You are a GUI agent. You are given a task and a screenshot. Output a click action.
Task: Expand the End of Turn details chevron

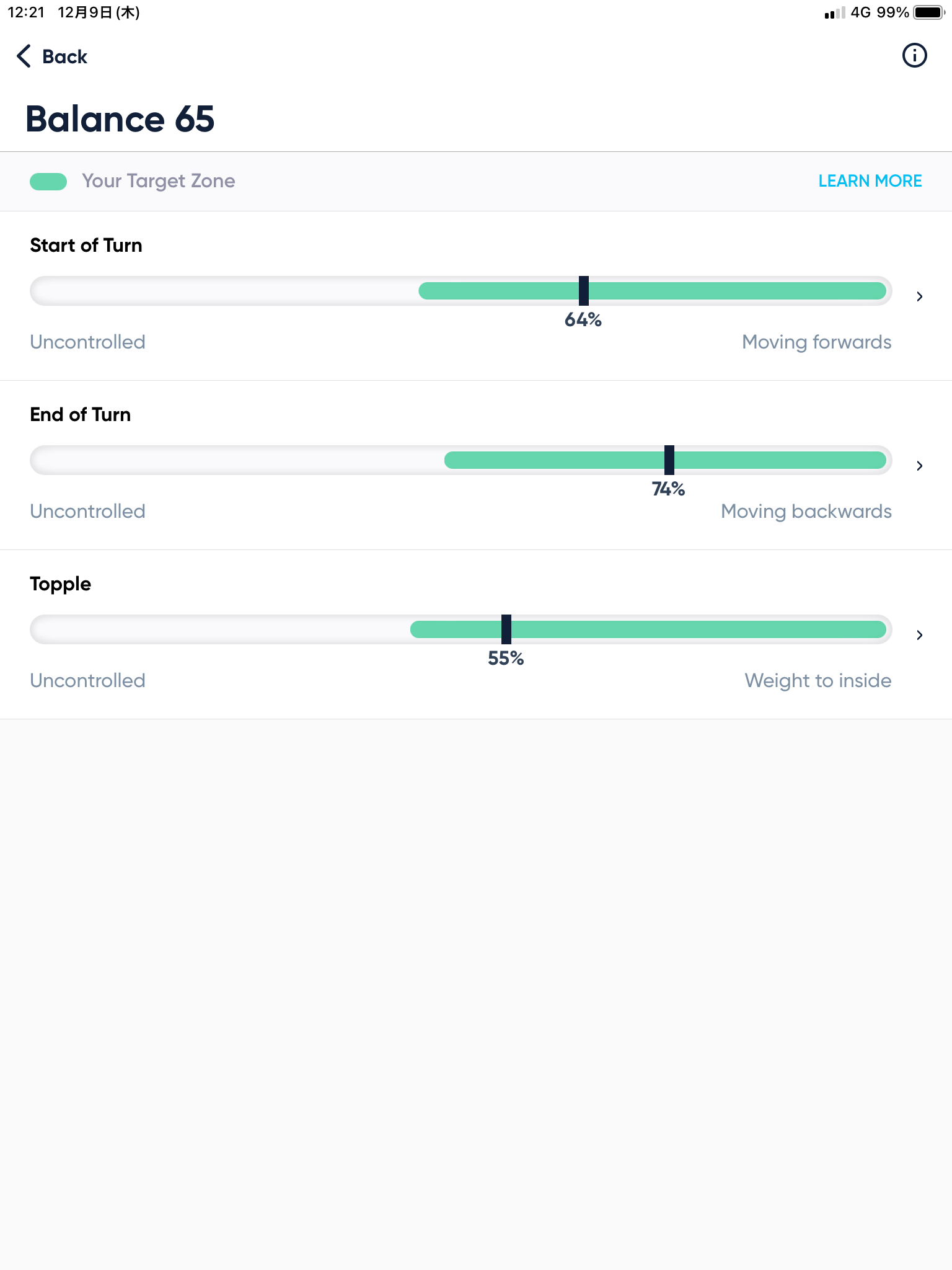point(920,466)
